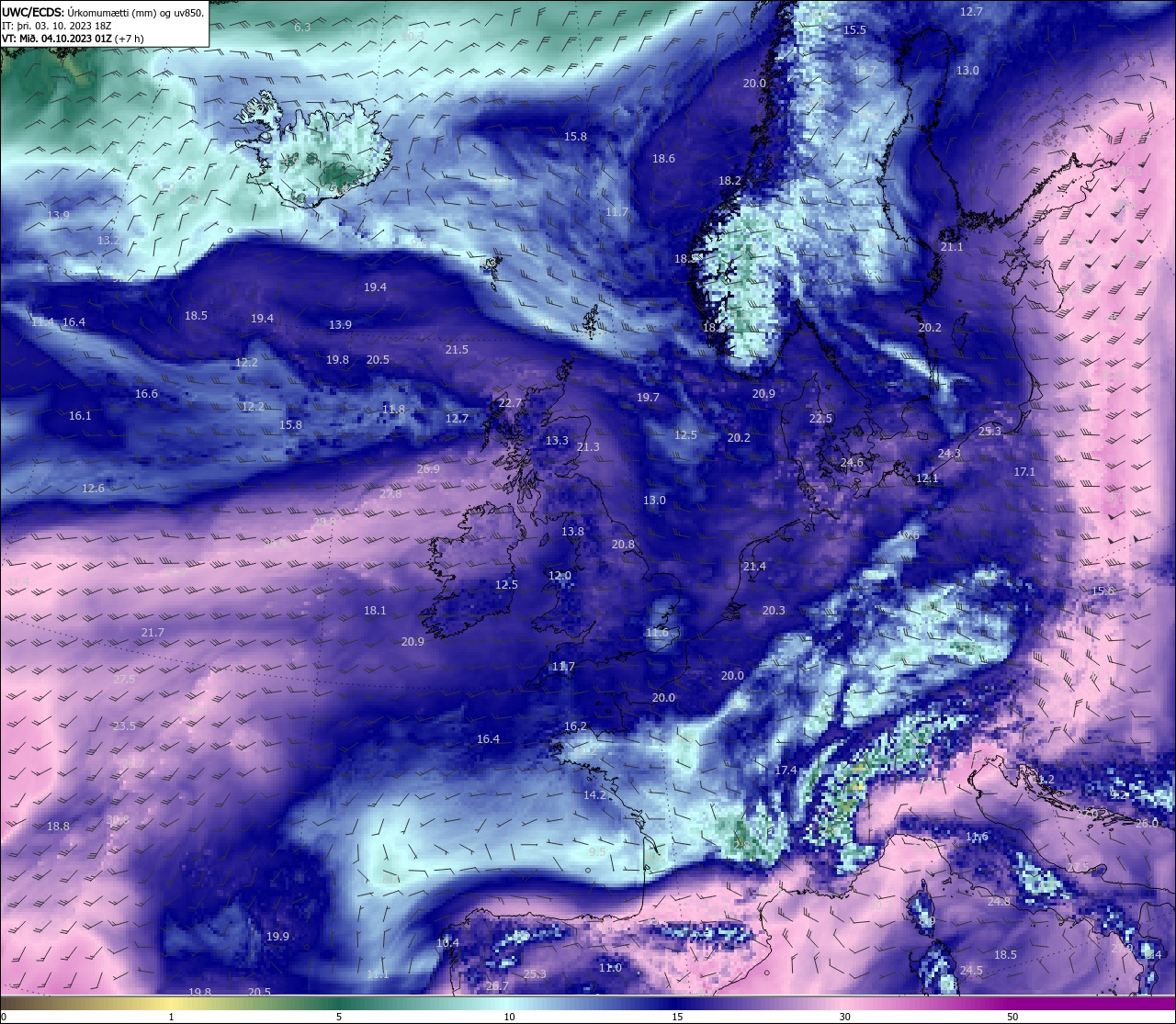Image resolution: width=1176 pixels, height=1024 pixels.
Task: Click the 16.2 value near Brittany
Action: (x=575, y=726)
